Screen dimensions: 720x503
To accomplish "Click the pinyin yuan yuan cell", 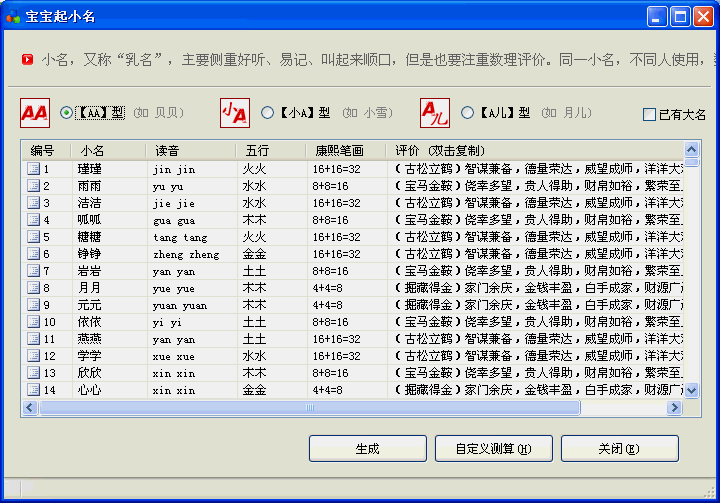I will tap(180, 305).
